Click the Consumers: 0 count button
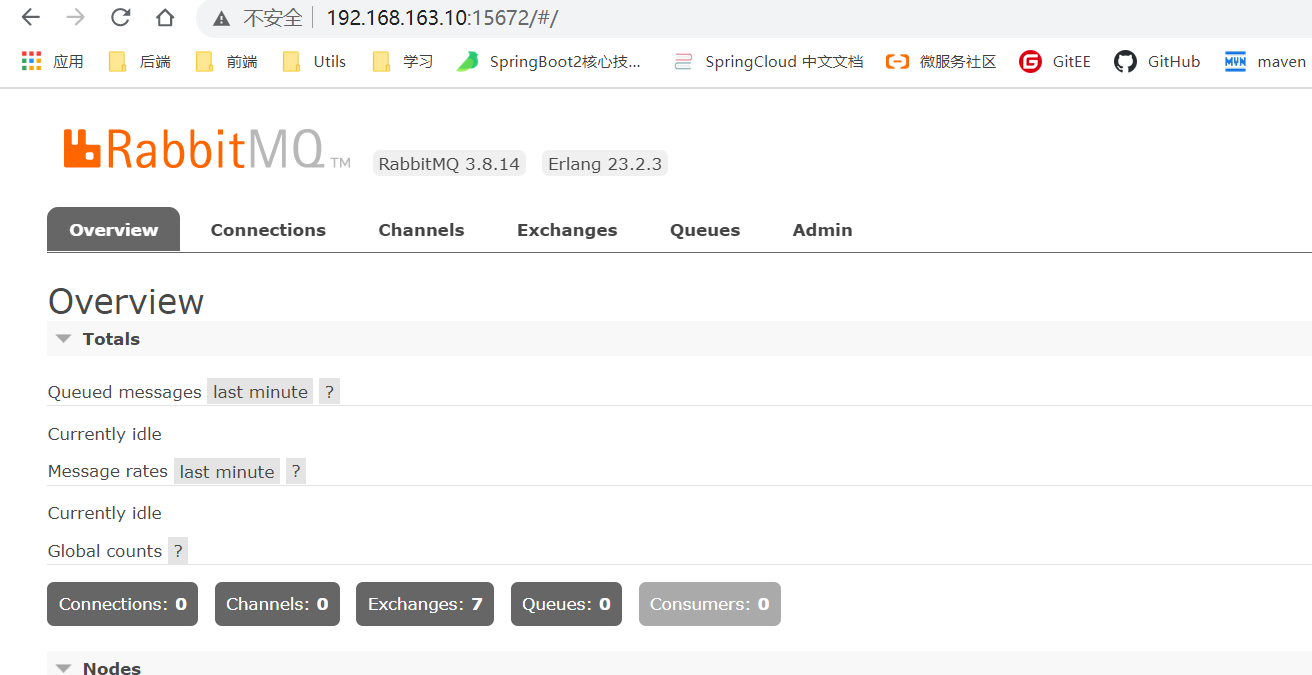1312x675 pixels. (x=710, y=604)
